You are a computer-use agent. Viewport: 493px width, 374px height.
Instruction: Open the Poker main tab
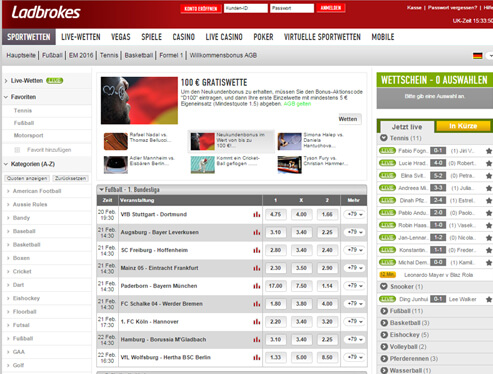263,37
